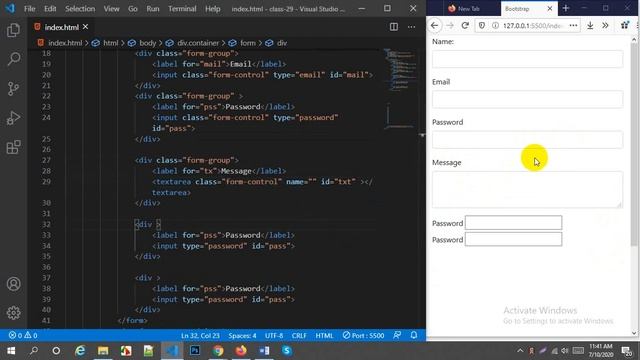
Task: Open the Windows Start menu
Action: [x=11, y=351]
